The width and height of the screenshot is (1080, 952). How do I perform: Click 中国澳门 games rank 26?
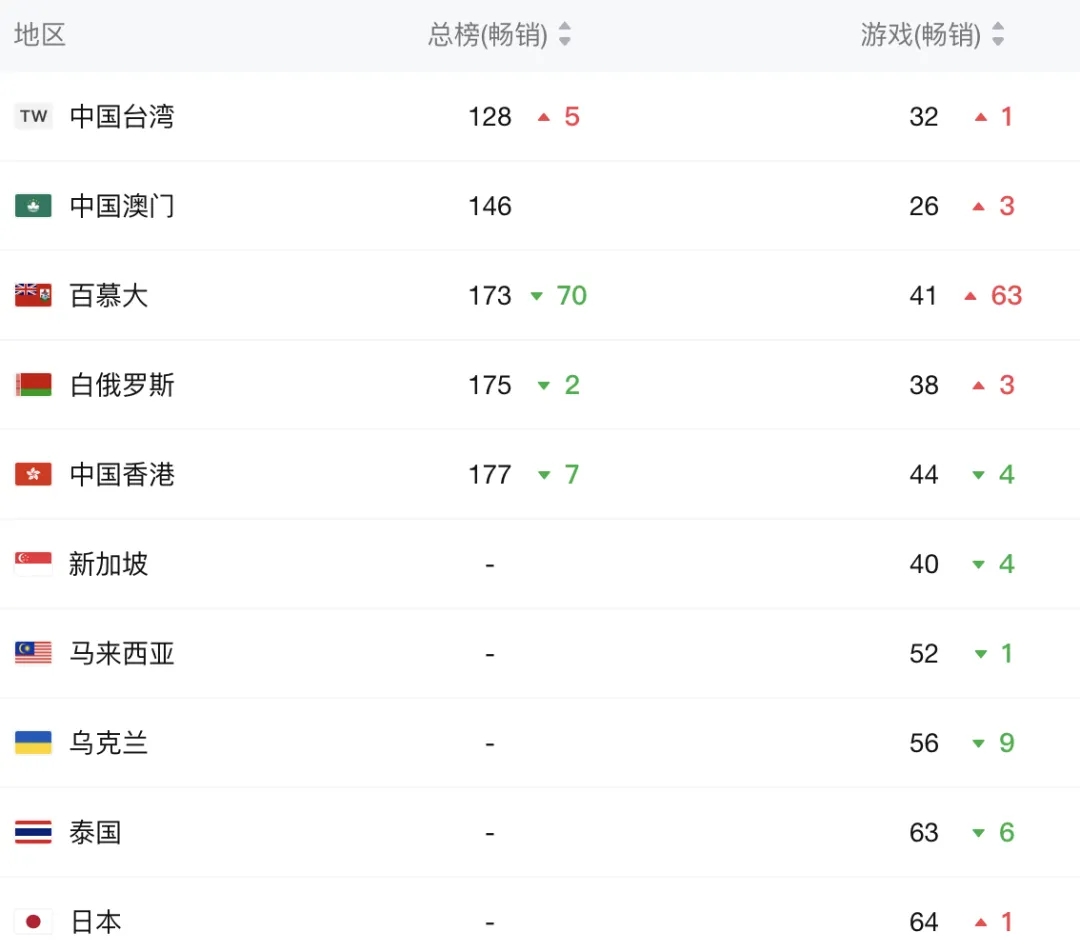(924, 206)
